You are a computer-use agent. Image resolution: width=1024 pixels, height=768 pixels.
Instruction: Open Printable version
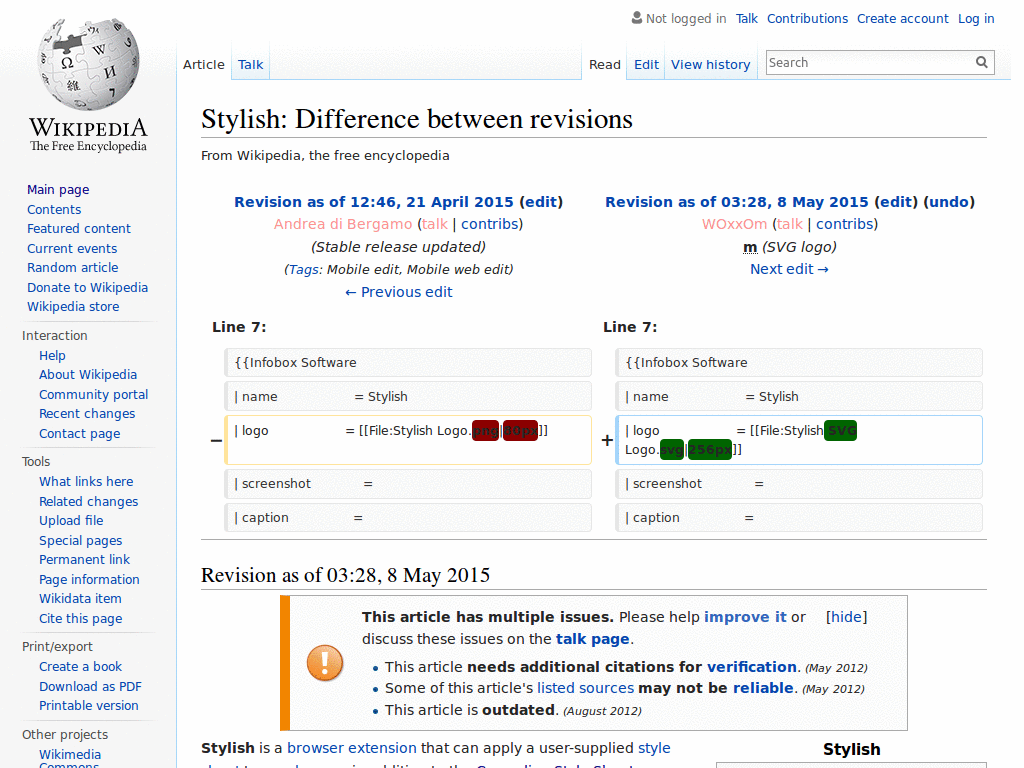pyautogui.click(x=89, y=705)
